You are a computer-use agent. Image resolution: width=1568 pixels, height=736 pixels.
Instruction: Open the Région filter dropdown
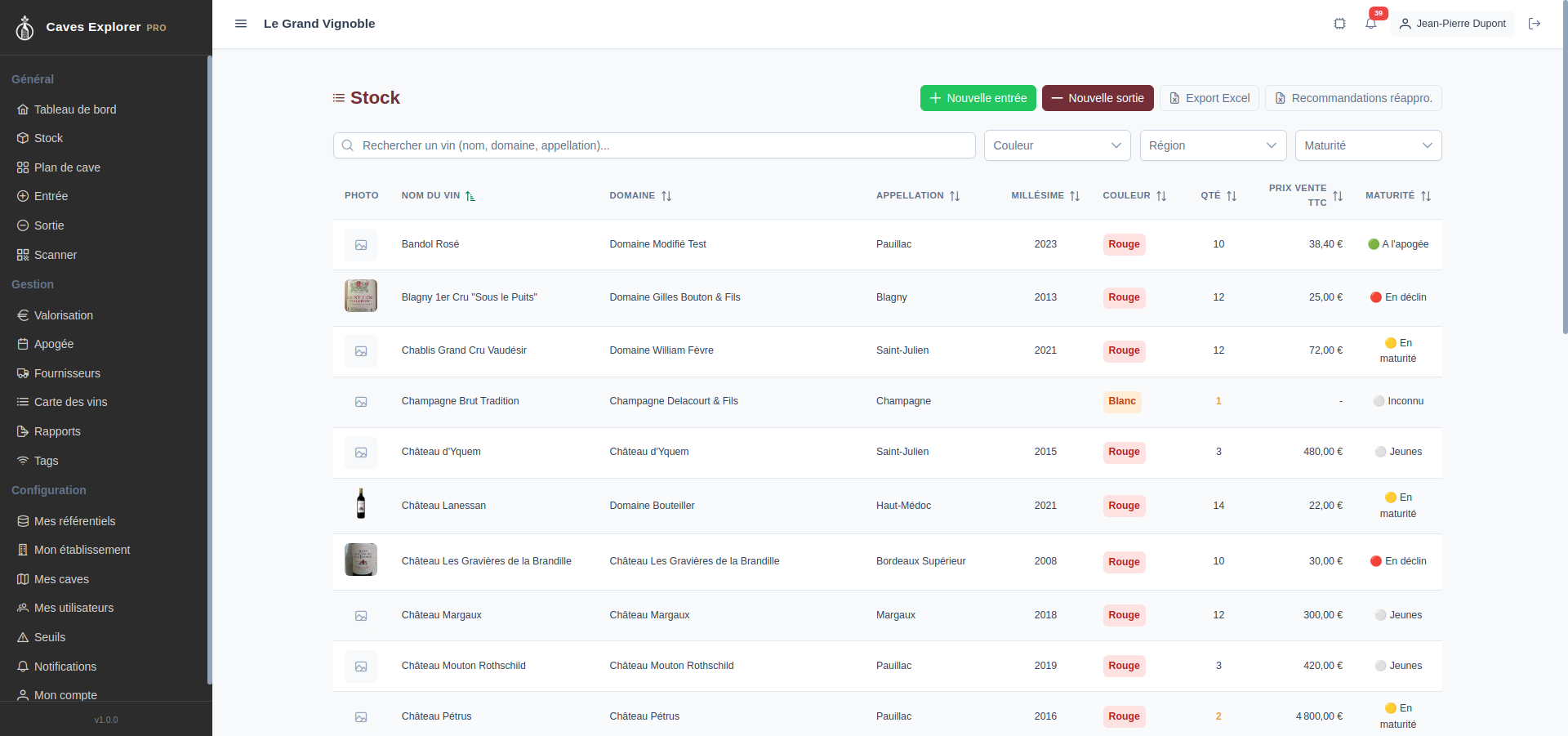pyautogui.click(x=1213, y=145)
